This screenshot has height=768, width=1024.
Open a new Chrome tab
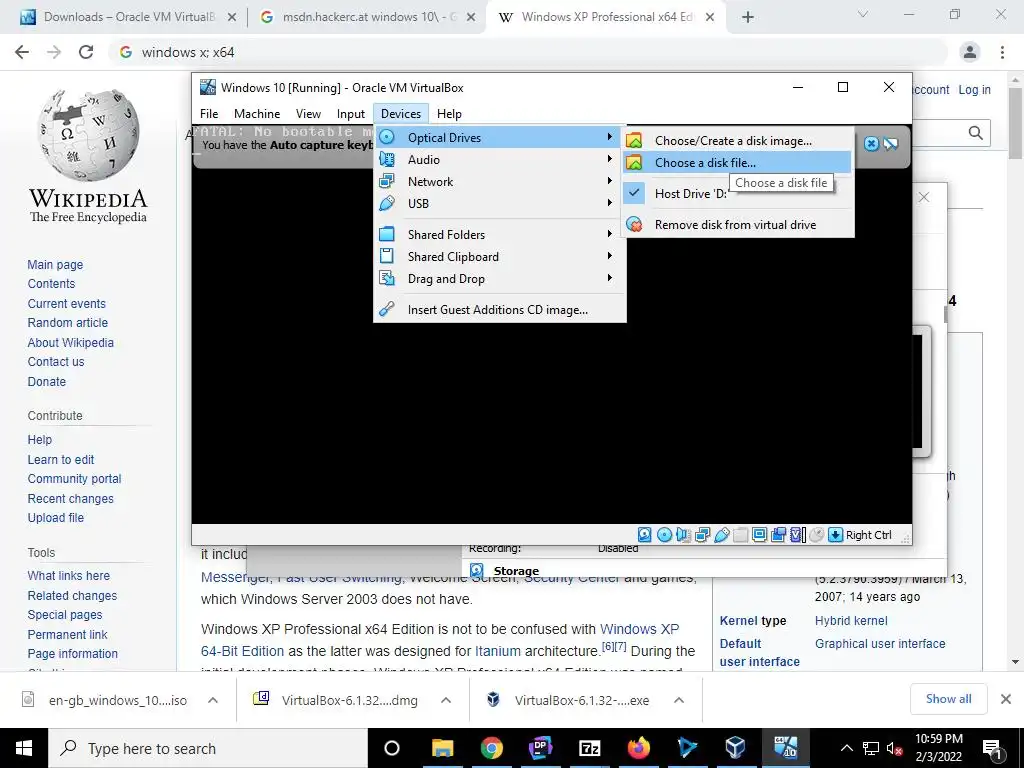coord(748,18)
